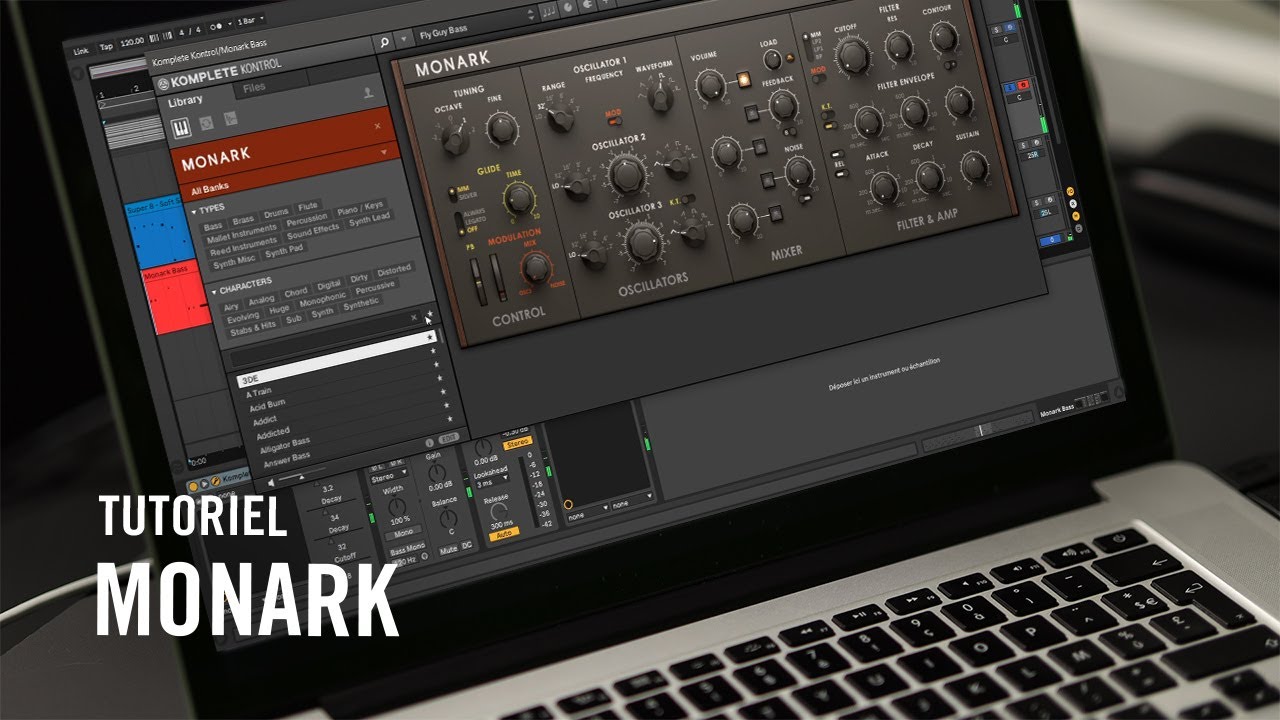This screenshot has width=1280, height=720.
Task: Click the orange Auto release button
Action: point(504,535)
